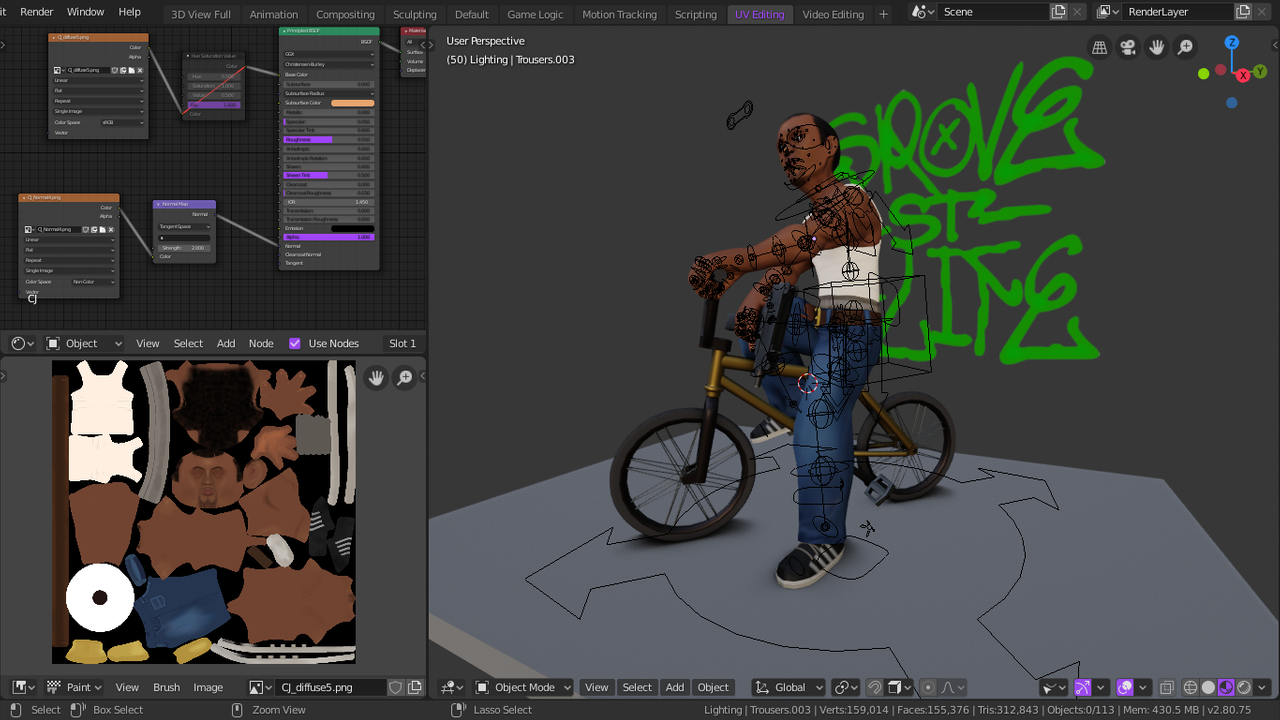Toggle Use Nodes checkbox

pyautogui.click(x=295, y=343)
